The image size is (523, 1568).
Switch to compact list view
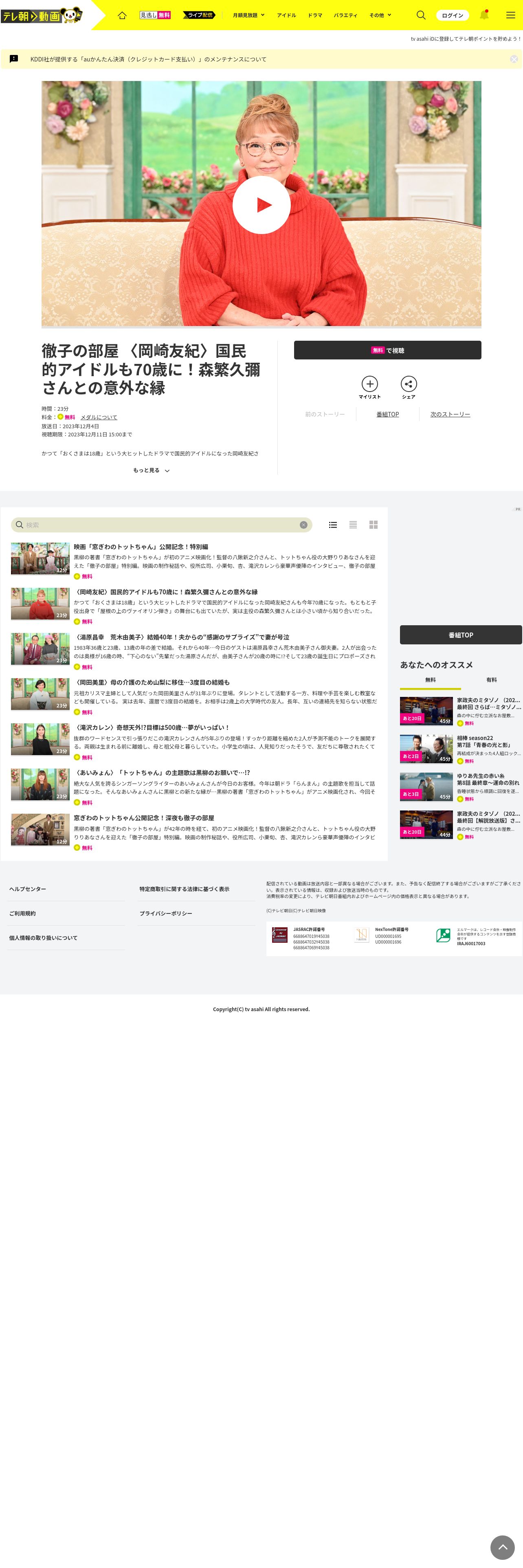[x=353, y=525]
